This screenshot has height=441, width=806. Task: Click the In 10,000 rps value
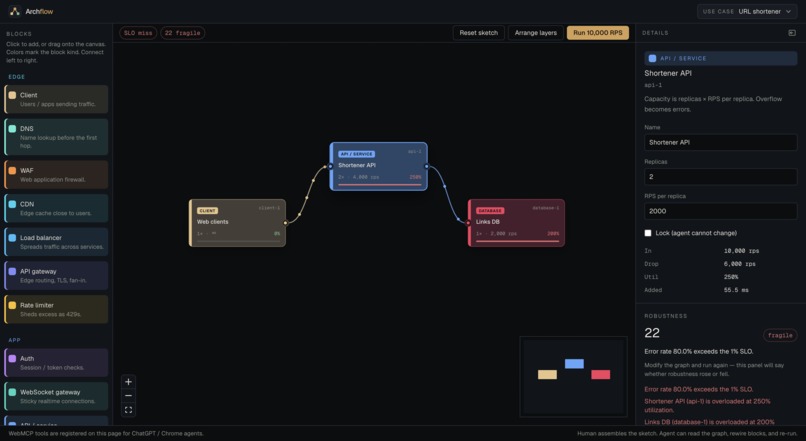741,251
